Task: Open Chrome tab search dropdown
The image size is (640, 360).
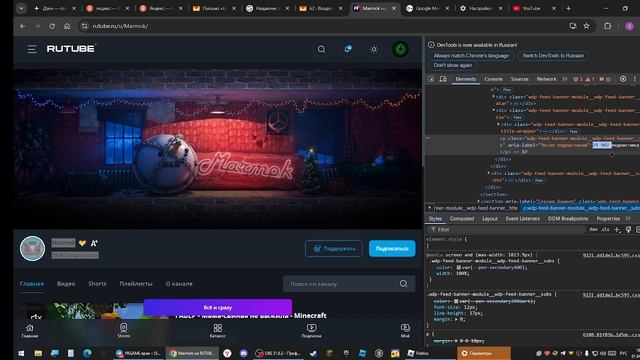Action: coord(21,8)
